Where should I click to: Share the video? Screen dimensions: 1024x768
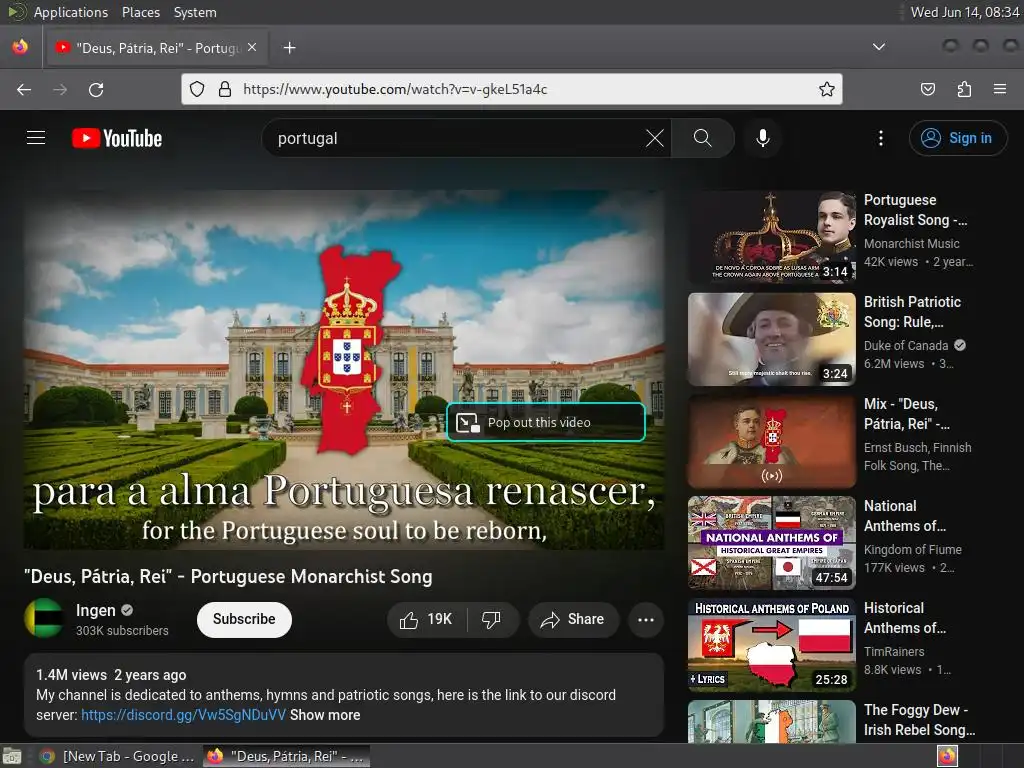pyautogui.click(x=573, y=619)
